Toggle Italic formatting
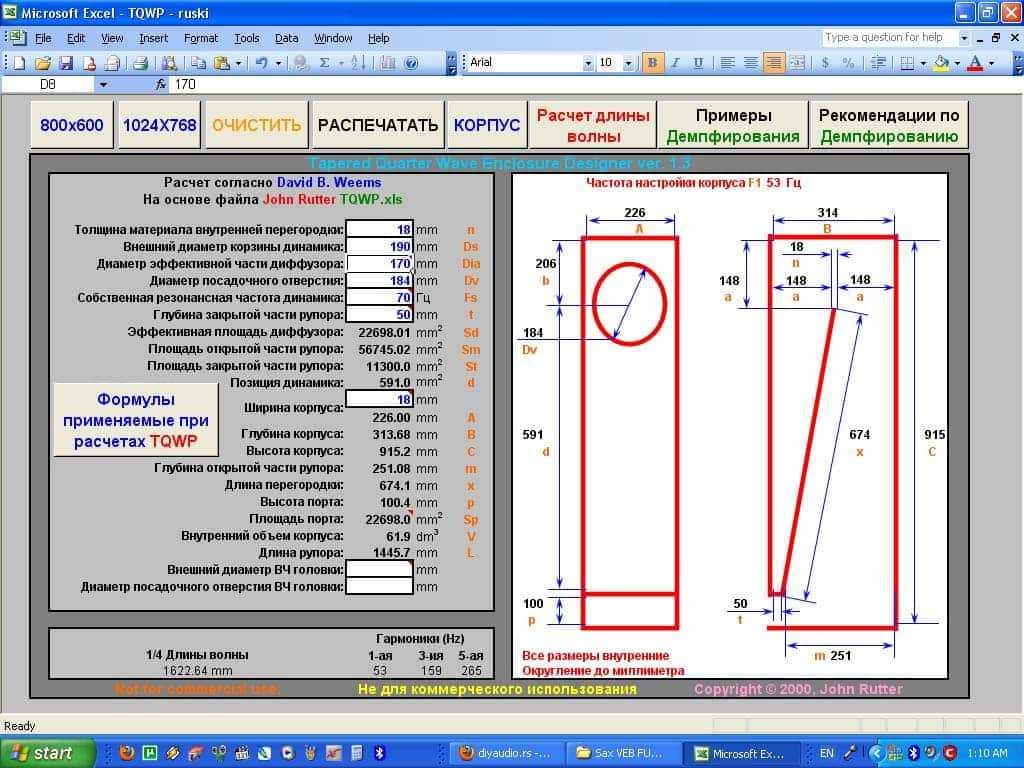The image size is (1024, 768). coord(675,63)
